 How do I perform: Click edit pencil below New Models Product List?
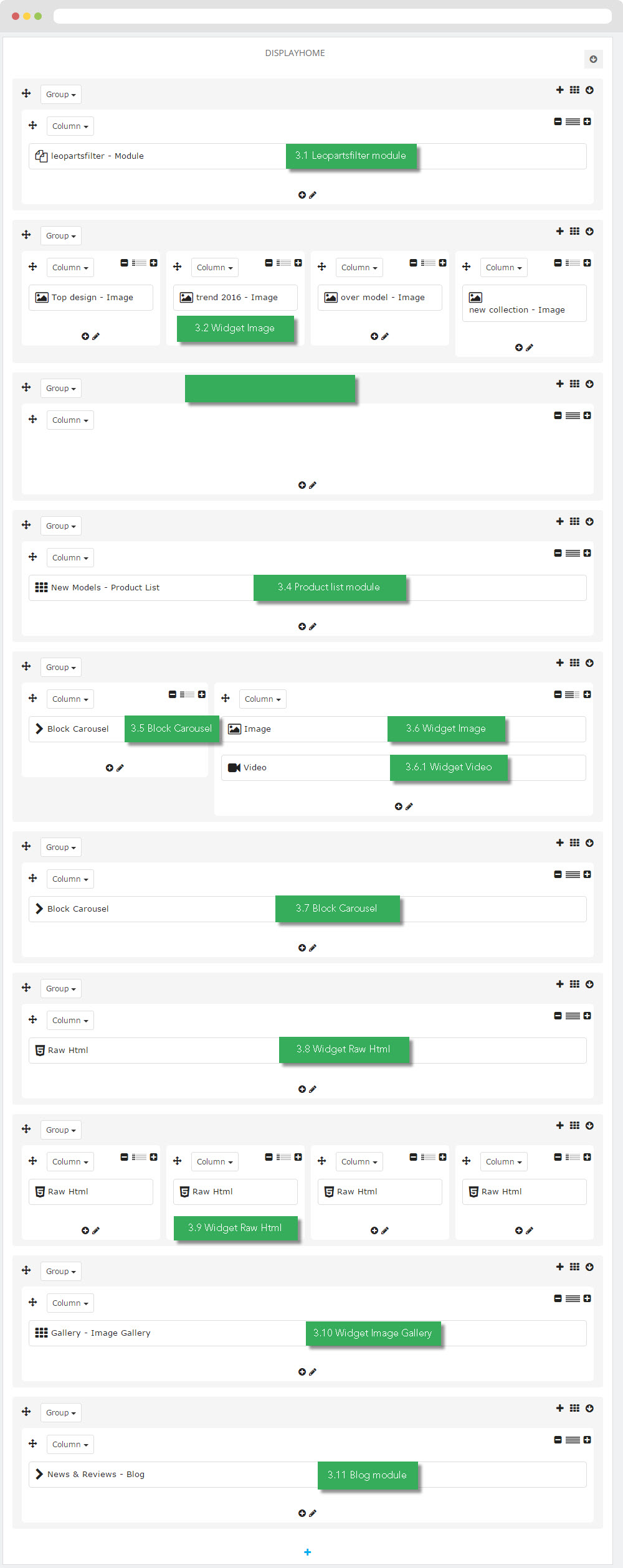313,626
